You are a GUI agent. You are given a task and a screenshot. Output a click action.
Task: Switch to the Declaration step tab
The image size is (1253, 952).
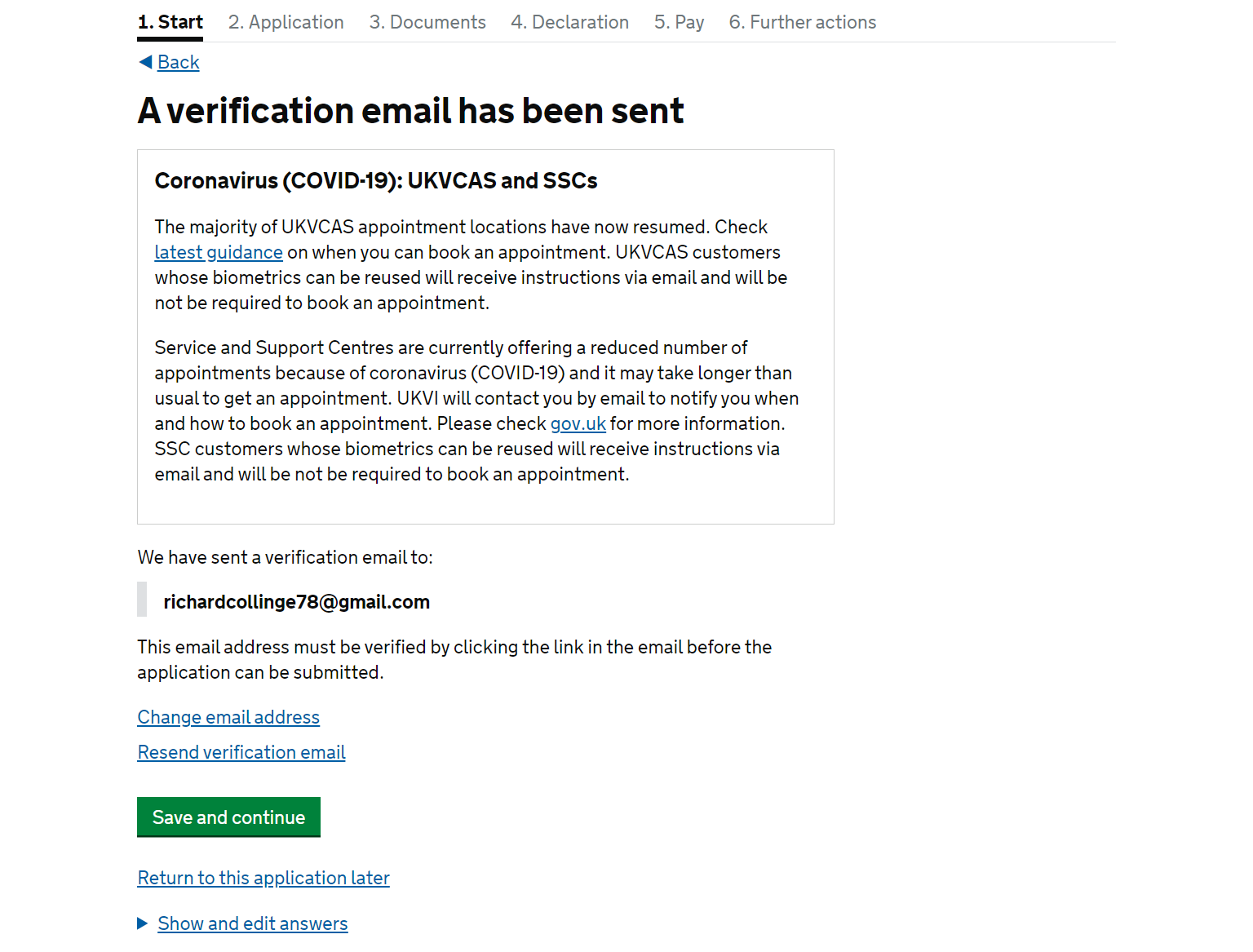[x=570, y=22]
